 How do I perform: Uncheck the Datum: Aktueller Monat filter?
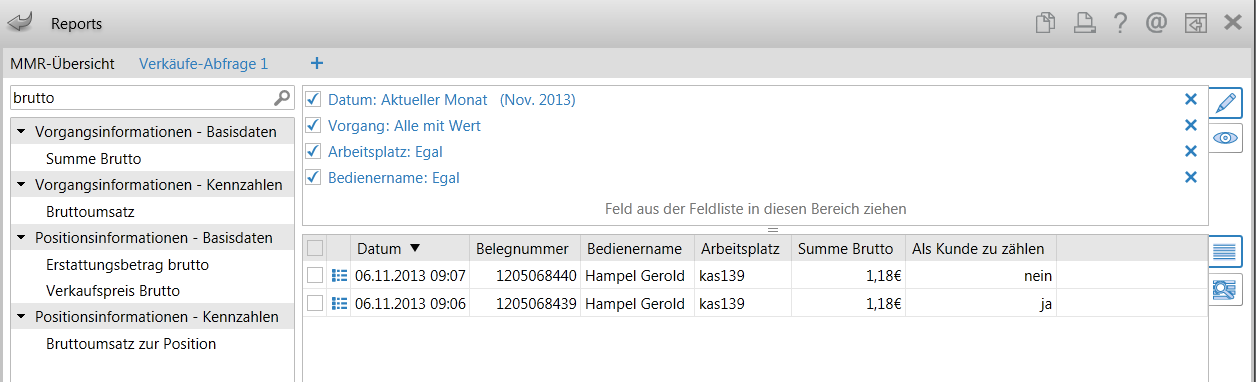pos(313,99)
